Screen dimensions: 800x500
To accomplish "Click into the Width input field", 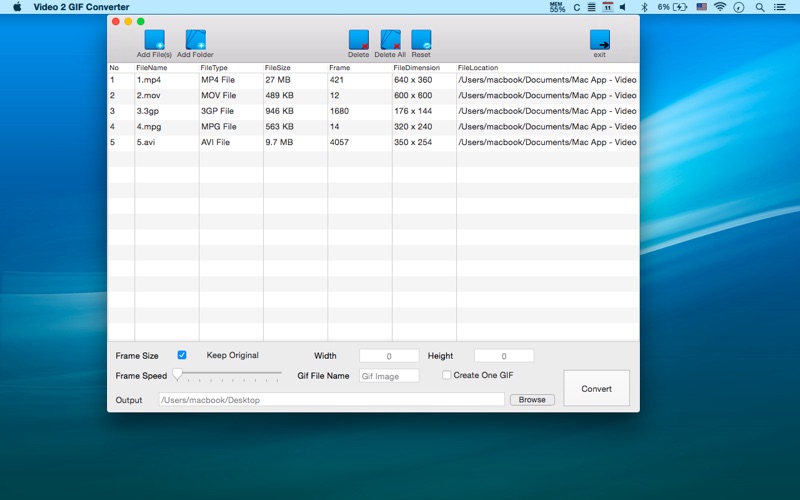I will tap(389, 356).
